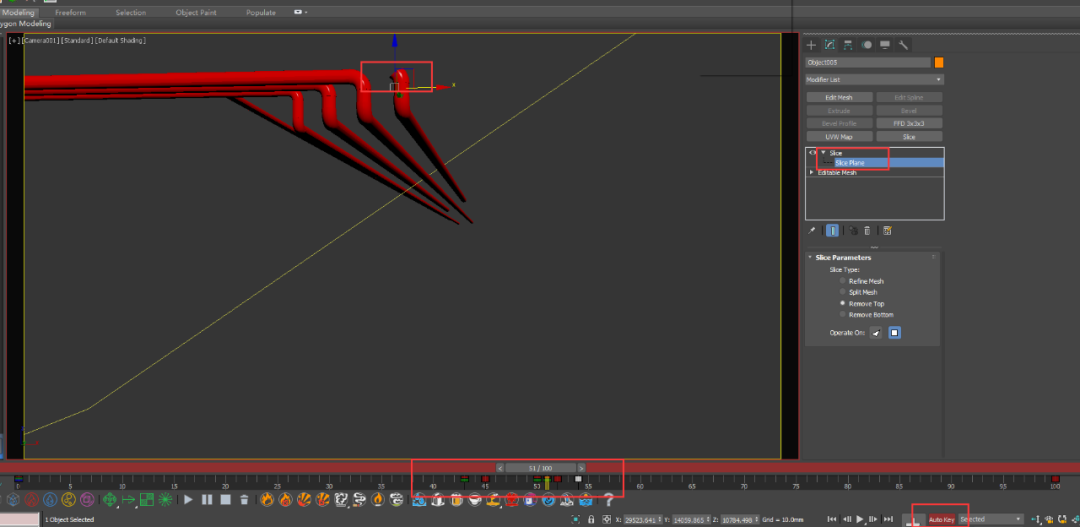Add the FFD 3x3x3 modifier
This screenshot has height=527, width=1080.
[x=908, y=123]
